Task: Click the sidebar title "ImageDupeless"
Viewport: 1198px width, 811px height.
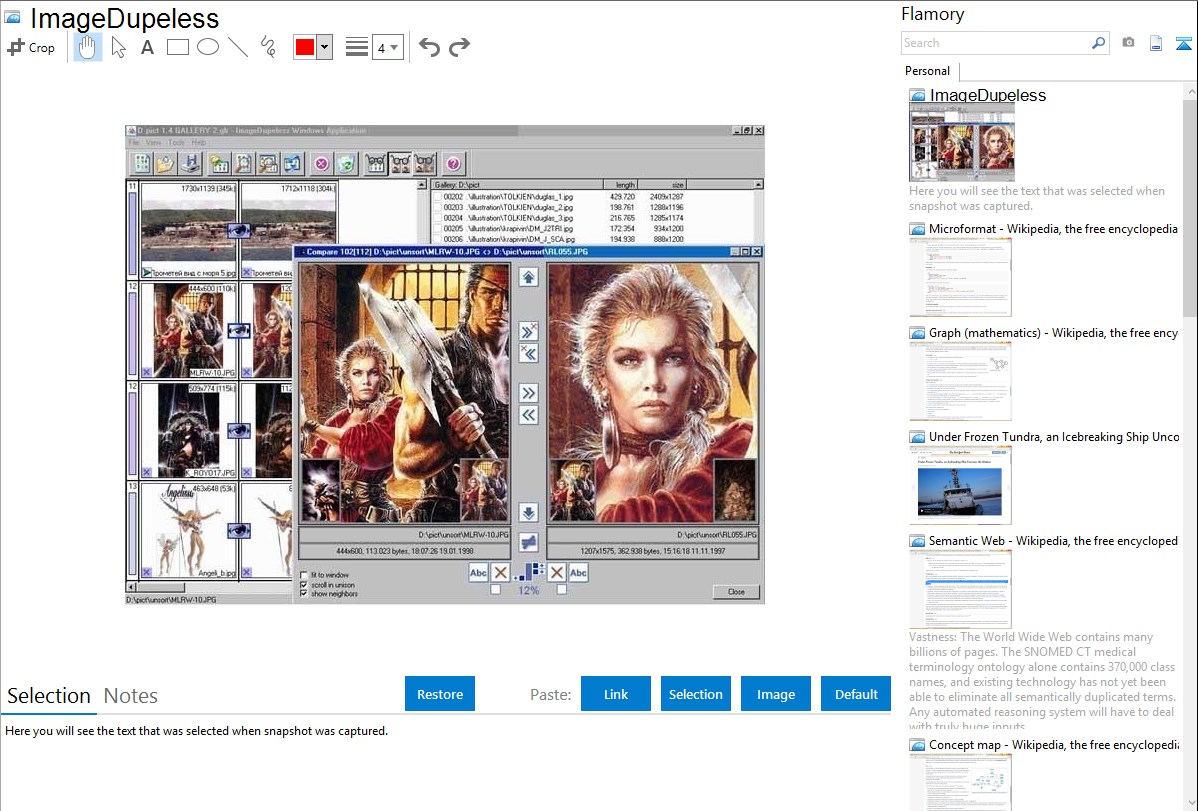Action: coord(987,95)
